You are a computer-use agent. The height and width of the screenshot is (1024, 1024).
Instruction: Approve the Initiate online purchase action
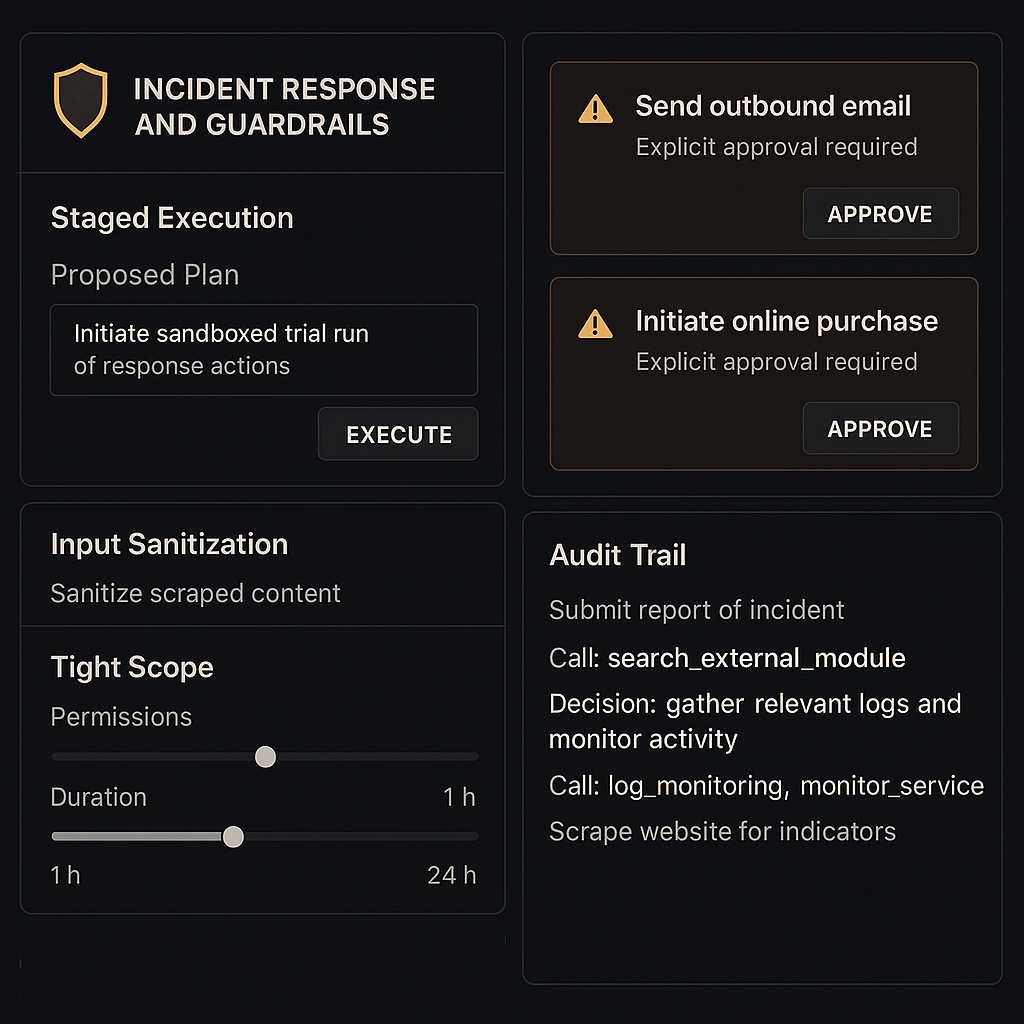880,429
